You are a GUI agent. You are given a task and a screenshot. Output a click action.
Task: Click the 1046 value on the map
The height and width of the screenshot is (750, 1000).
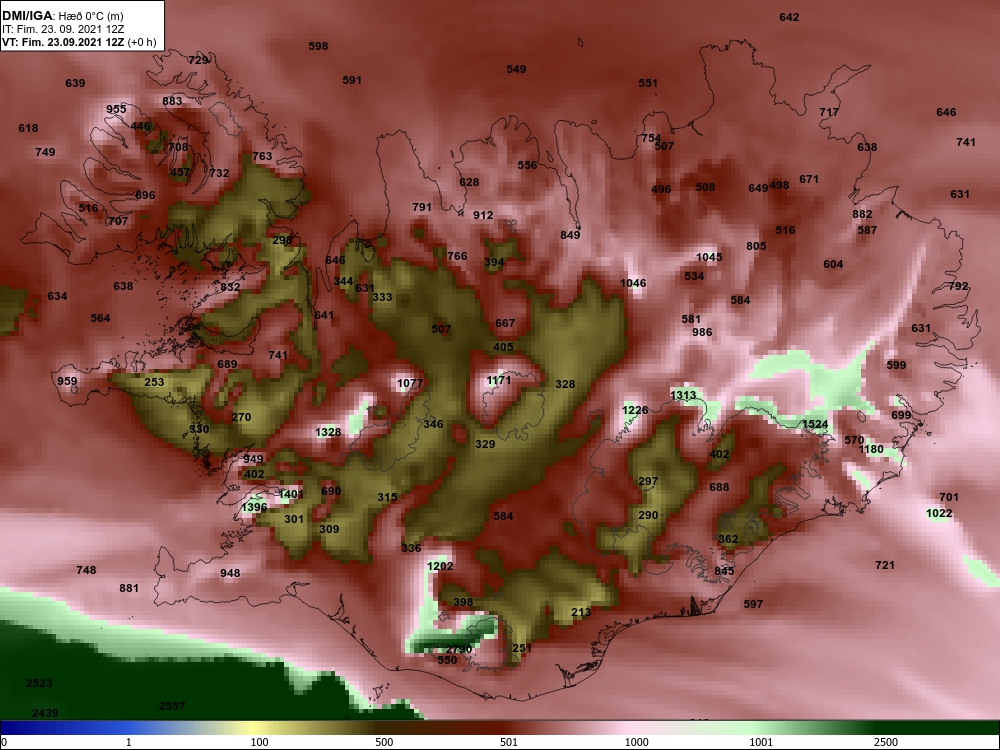tap(633, 283)
